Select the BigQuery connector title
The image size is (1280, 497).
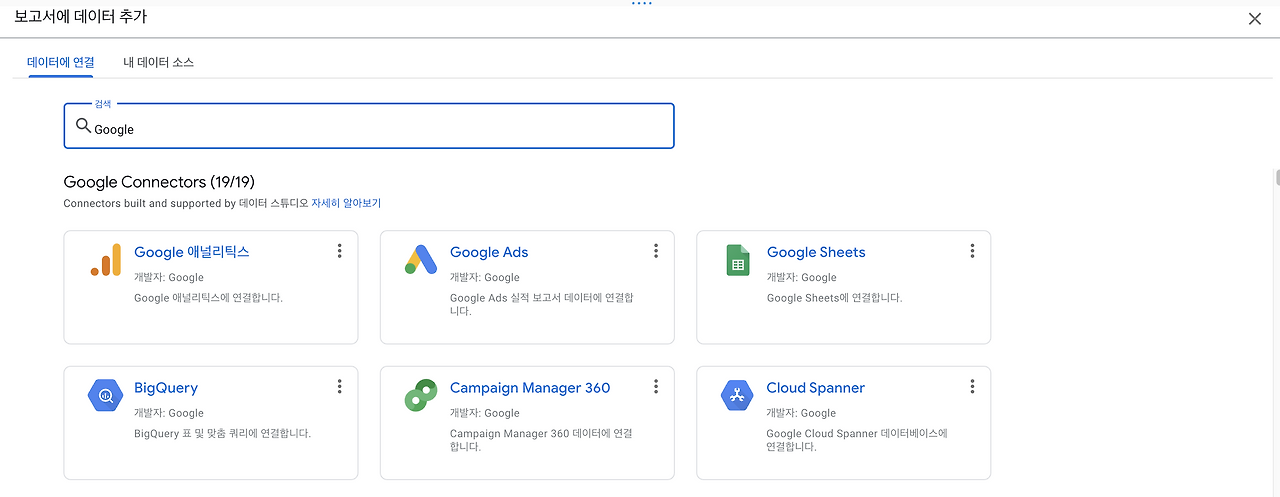166,388
